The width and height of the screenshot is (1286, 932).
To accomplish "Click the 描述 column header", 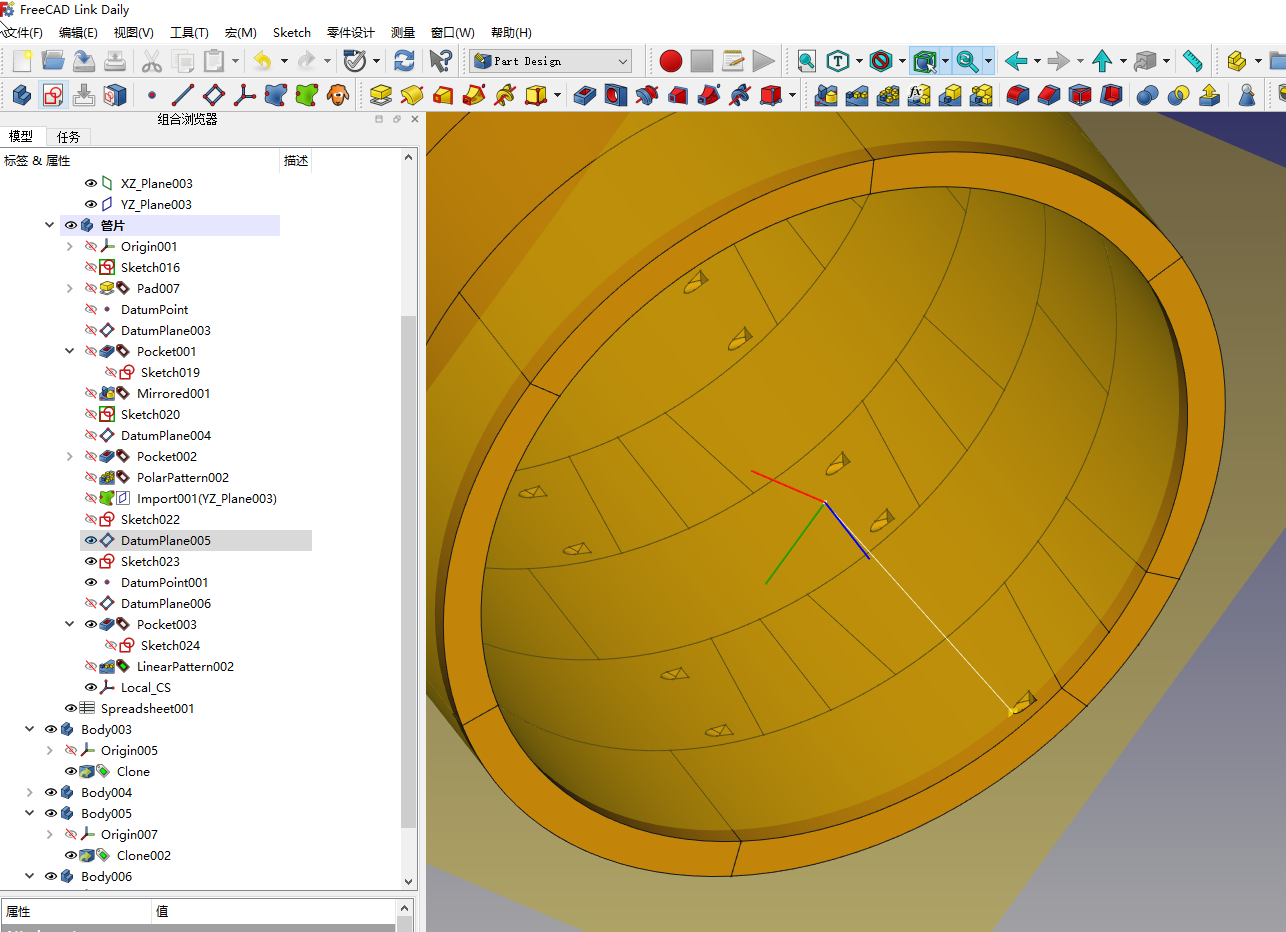I will 296,160.
